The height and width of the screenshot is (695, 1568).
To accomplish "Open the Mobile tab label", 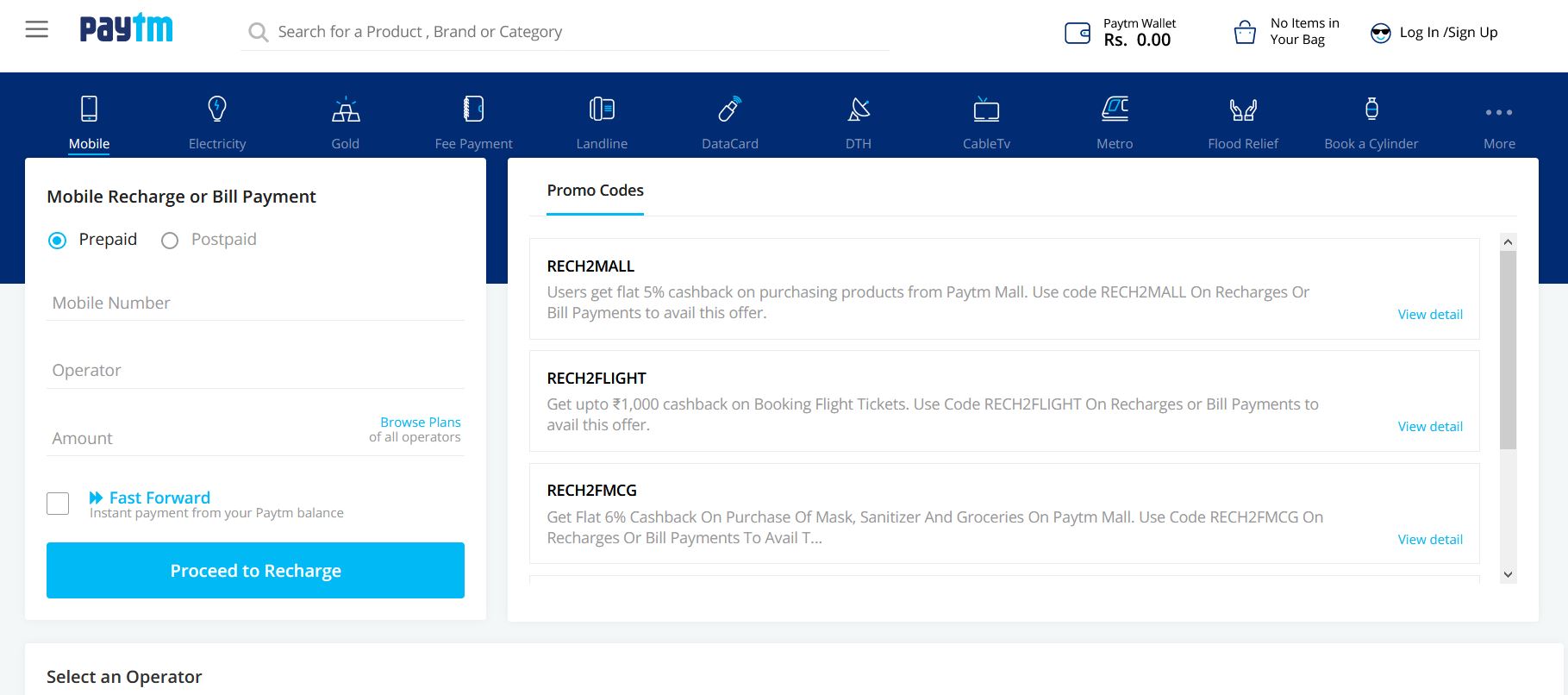I will point(89,144).
